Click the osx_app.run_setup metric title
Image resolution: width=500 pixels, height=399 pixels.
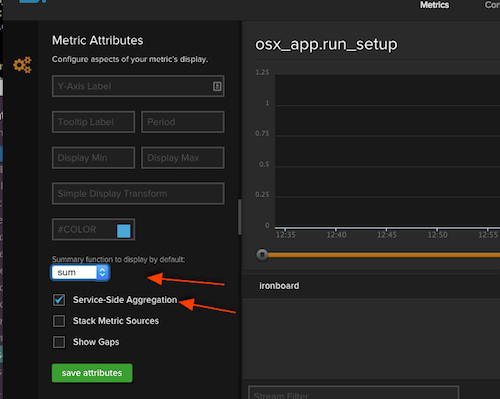(326, 44)
